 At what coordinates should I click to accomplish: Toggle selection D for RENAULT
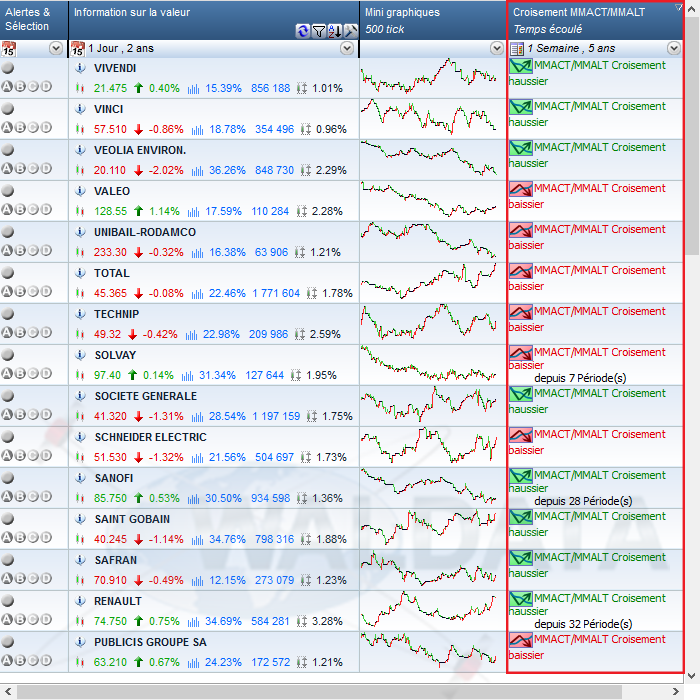pyautogui.click(x=46, y=619)
